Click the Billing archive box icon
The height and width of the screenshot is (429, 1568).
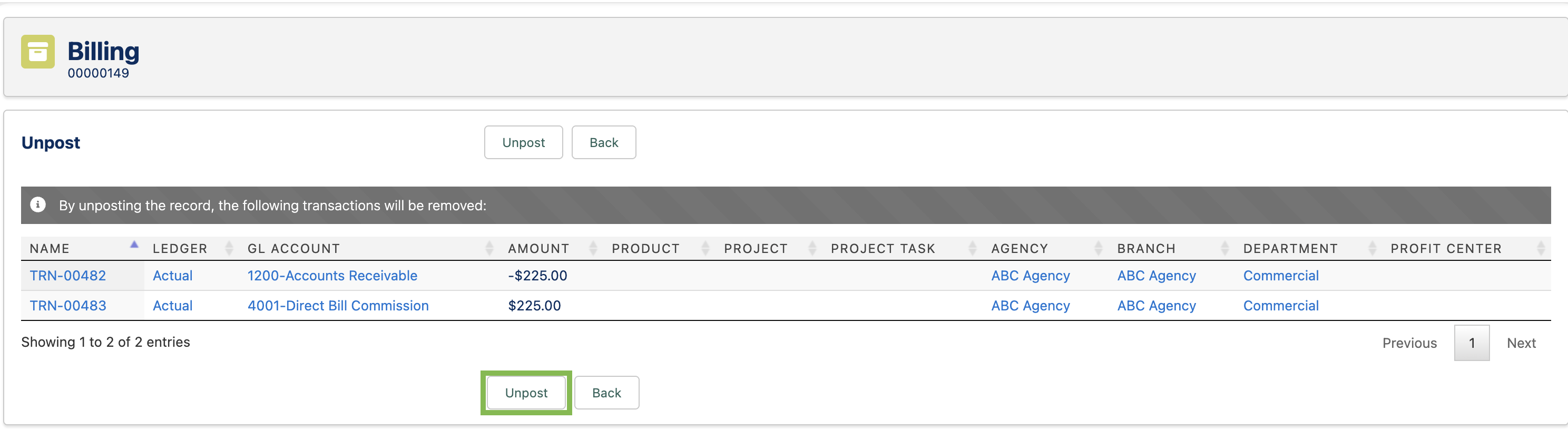(x=38, y=52)
